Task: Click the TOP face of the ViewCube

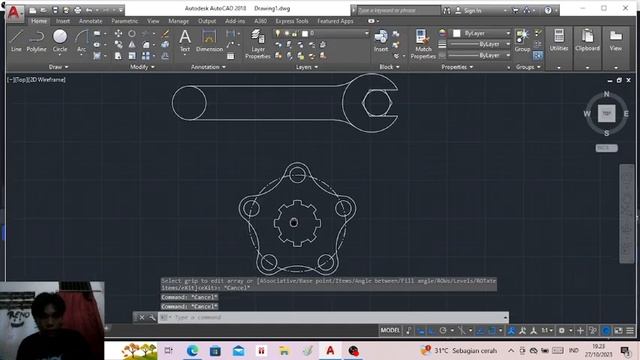Action: (607, 113)
